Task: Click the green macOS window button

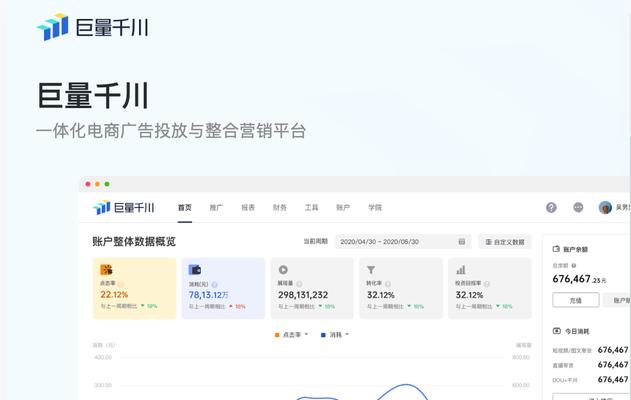Action: pyautogui.click(x=107, y=184)
